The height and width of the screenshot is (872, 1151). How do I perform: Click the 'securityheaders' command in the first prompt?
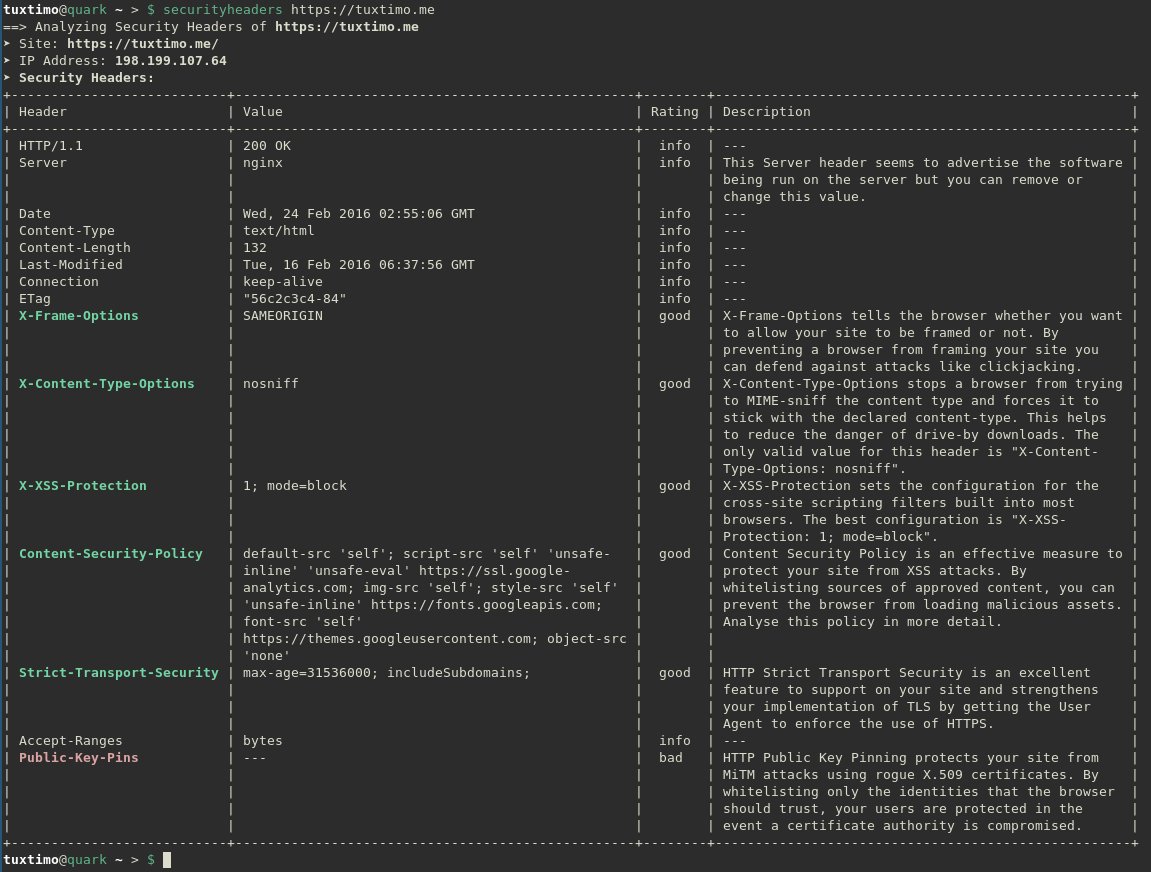[222, 10]
